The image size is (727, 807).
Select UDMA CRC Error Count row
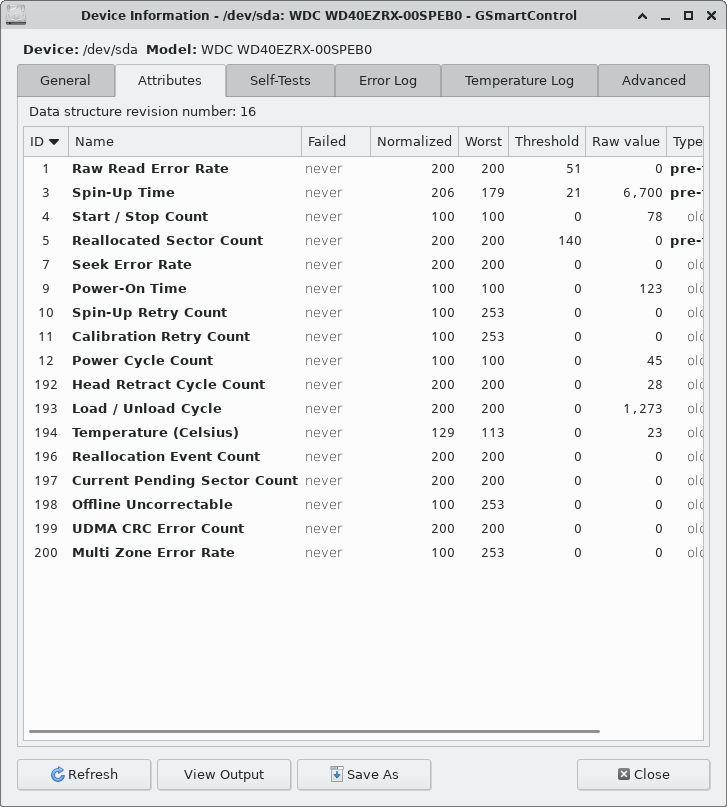coord(363,529)
